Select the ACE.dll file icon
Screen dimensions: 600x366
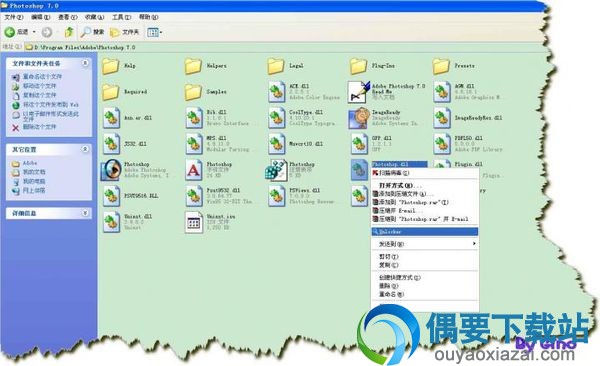276,92
